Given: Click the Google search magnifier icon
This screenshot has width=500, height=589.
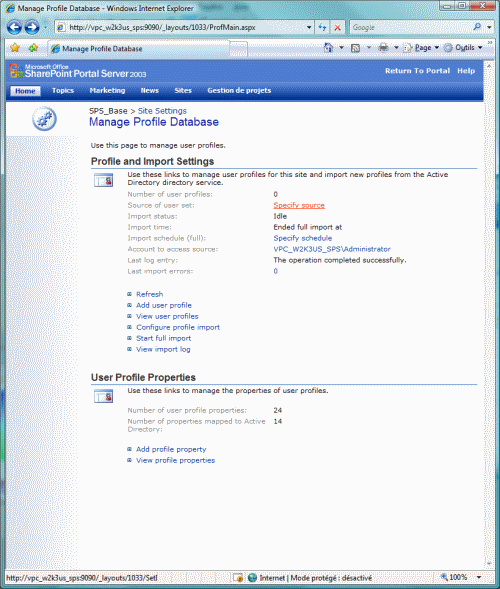Looking at the screenshot, I should pyautogui.click(x=477, y=27).
